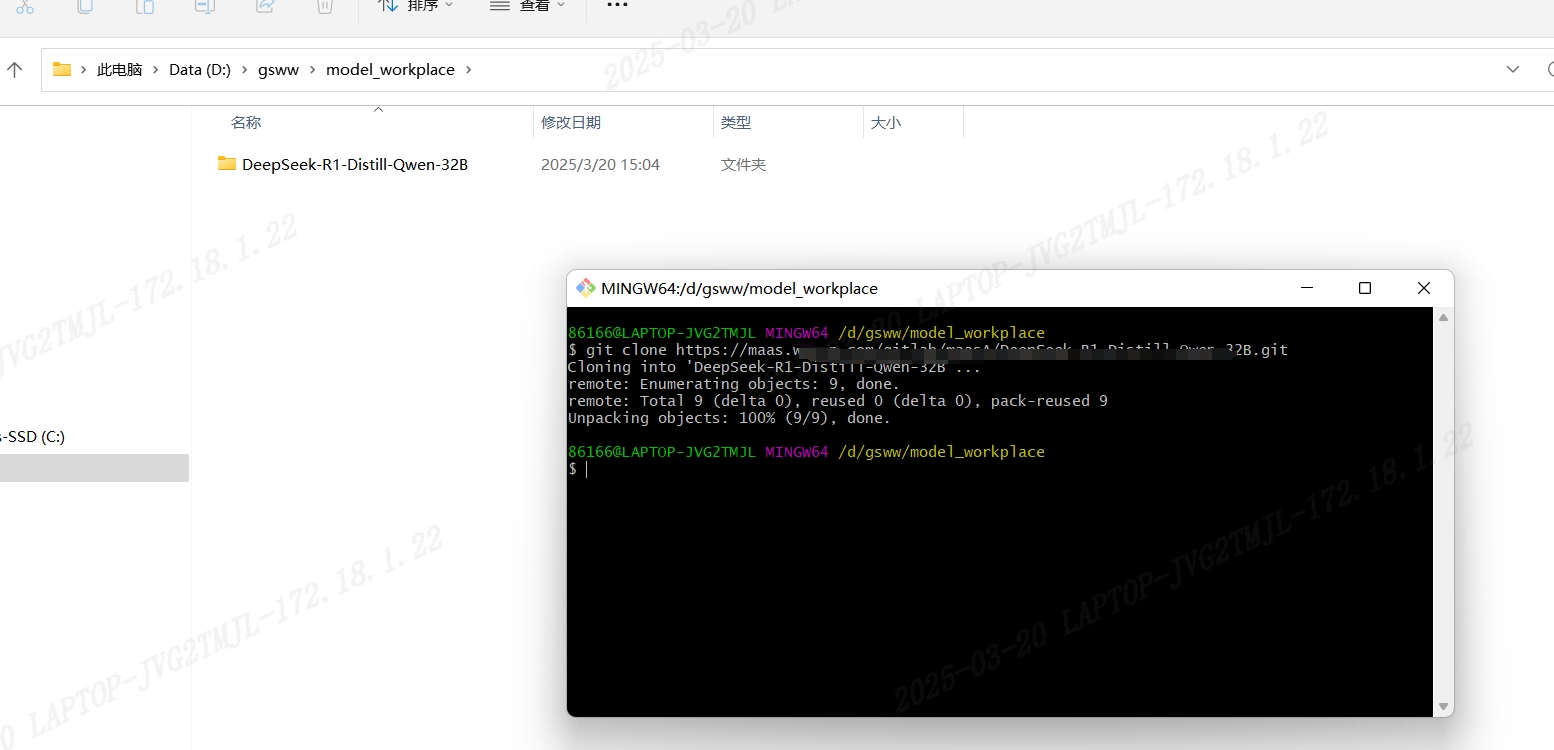Expand the chevron after Data (D:)
The width and height of the screenshot is (1554, 750).
[x=244, y=70]
